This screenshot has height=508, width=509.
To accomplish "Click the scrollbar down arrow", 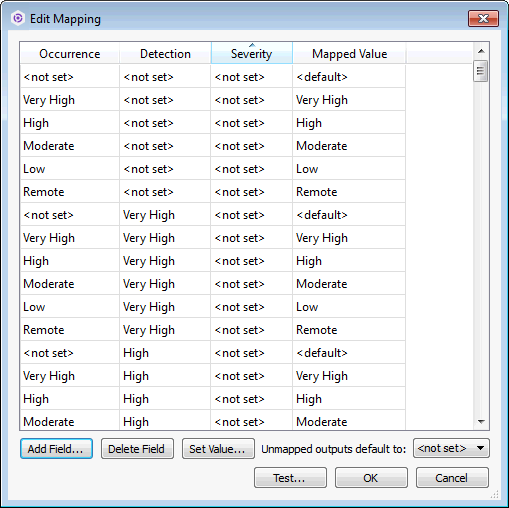I will (481, 421).
